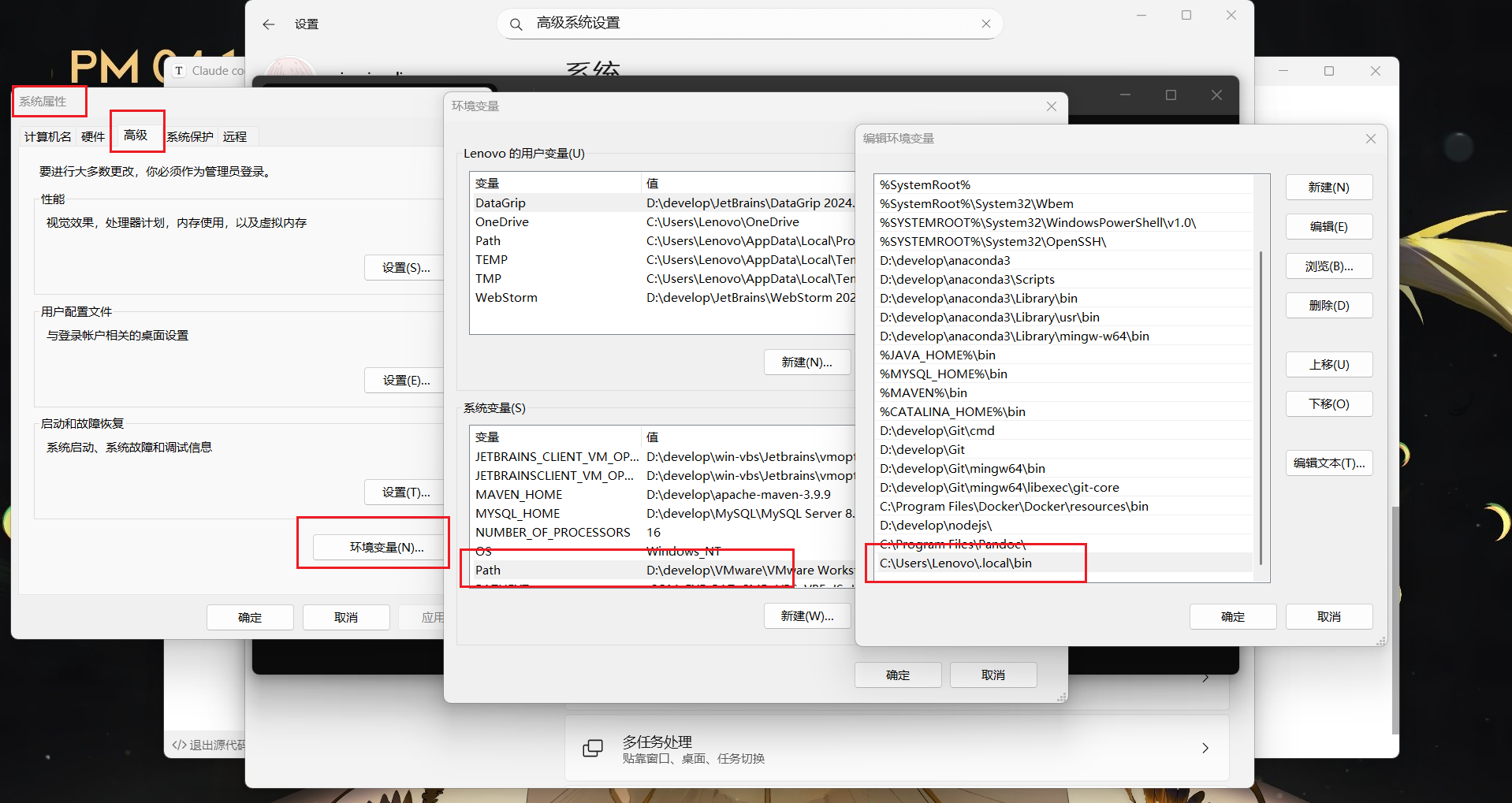Select the MYSQL_HOME system variable

[664, 514]
